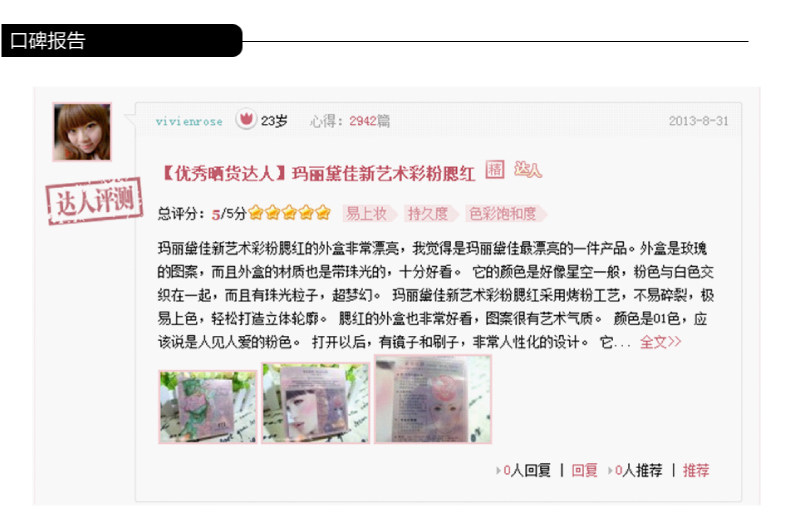Select the 持久度 tag
This screenshot has height=513, width=790.
click(431, 214)
